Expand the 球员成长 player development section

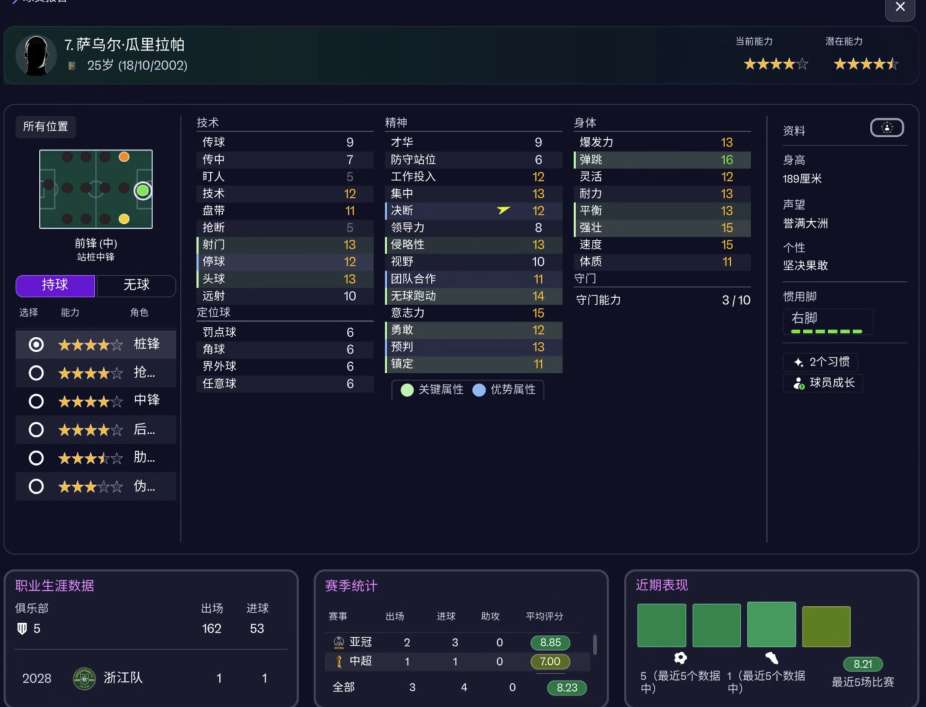[823, 383]
